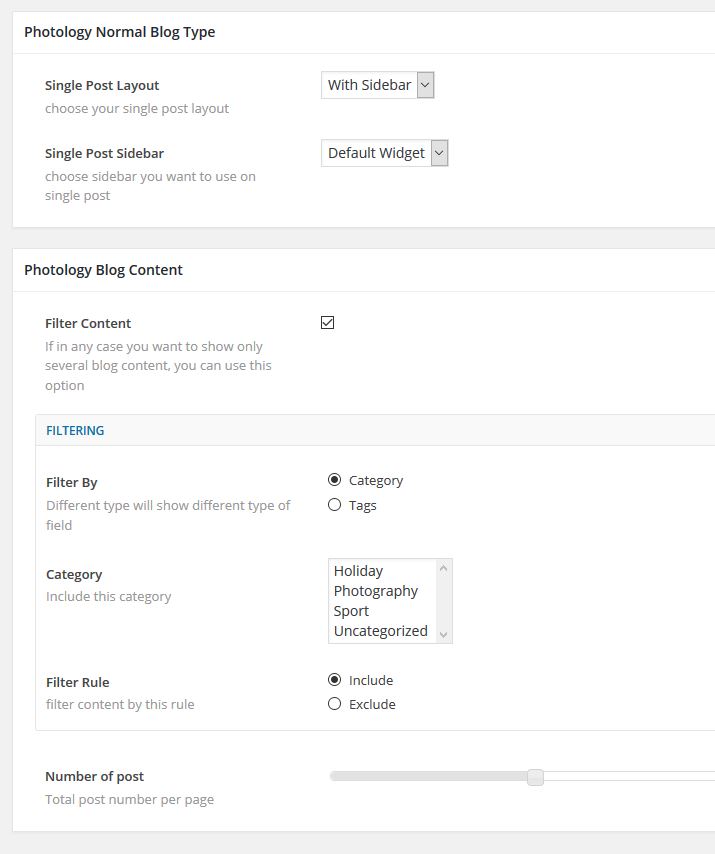
Task: Click slider track right of the handle
Action: click(x=630, y=776)
